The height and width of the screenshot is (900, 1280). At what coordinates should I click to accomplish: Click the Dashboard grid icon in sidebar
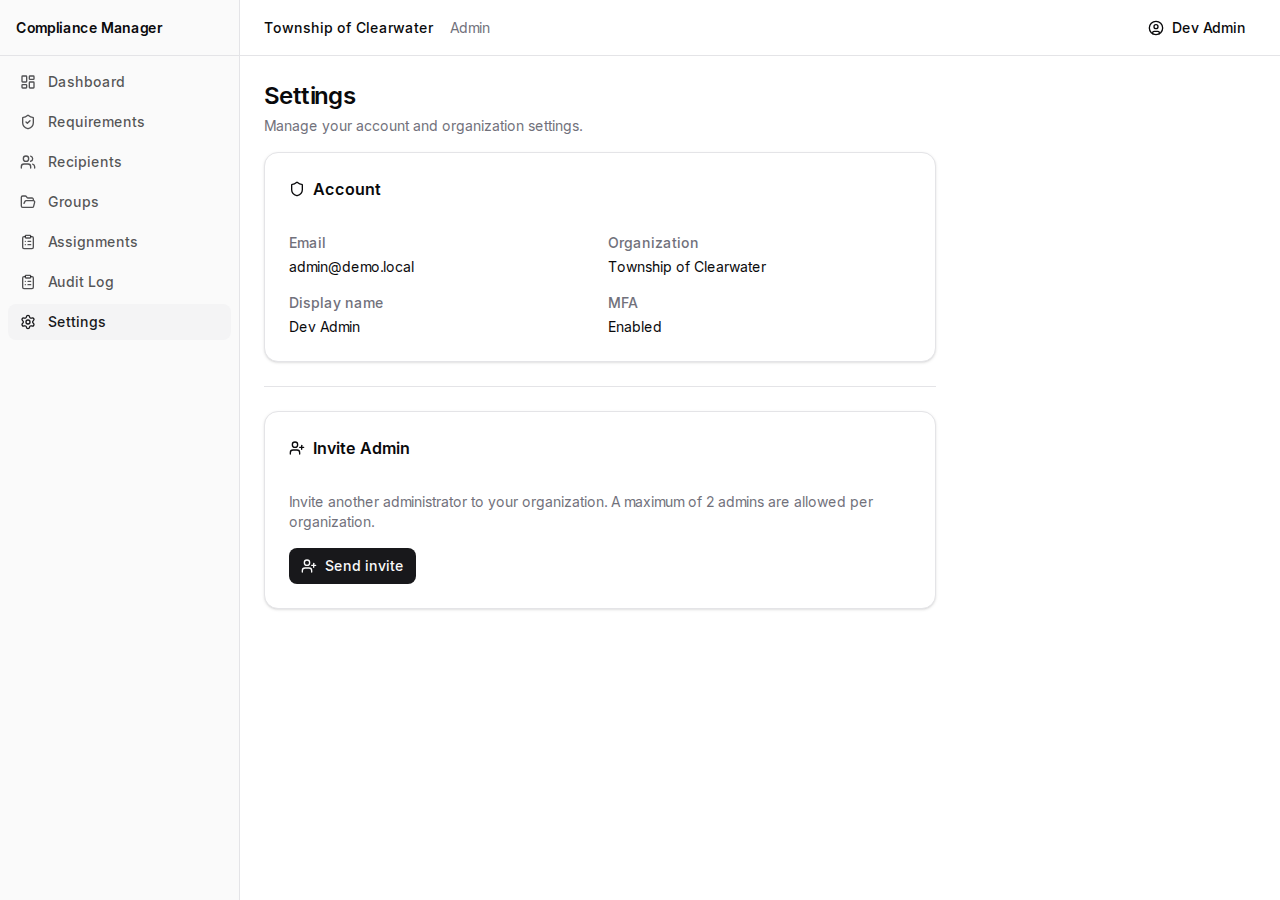pyautogui.click(x=28, y=82)
